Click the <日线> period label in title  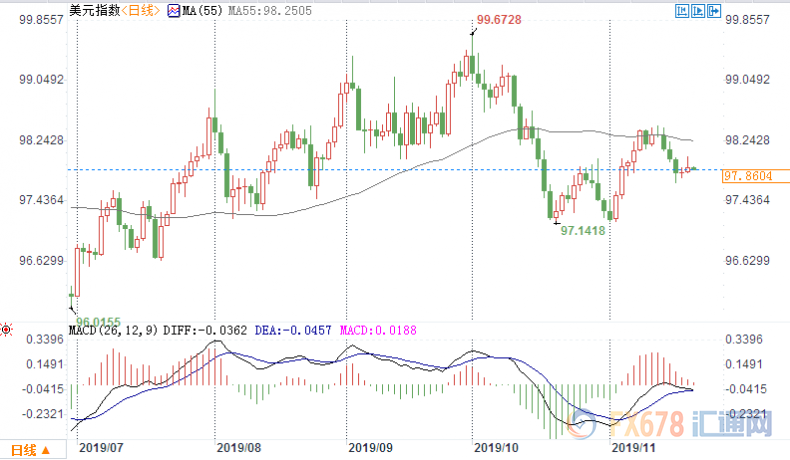[x=141, y=10]
